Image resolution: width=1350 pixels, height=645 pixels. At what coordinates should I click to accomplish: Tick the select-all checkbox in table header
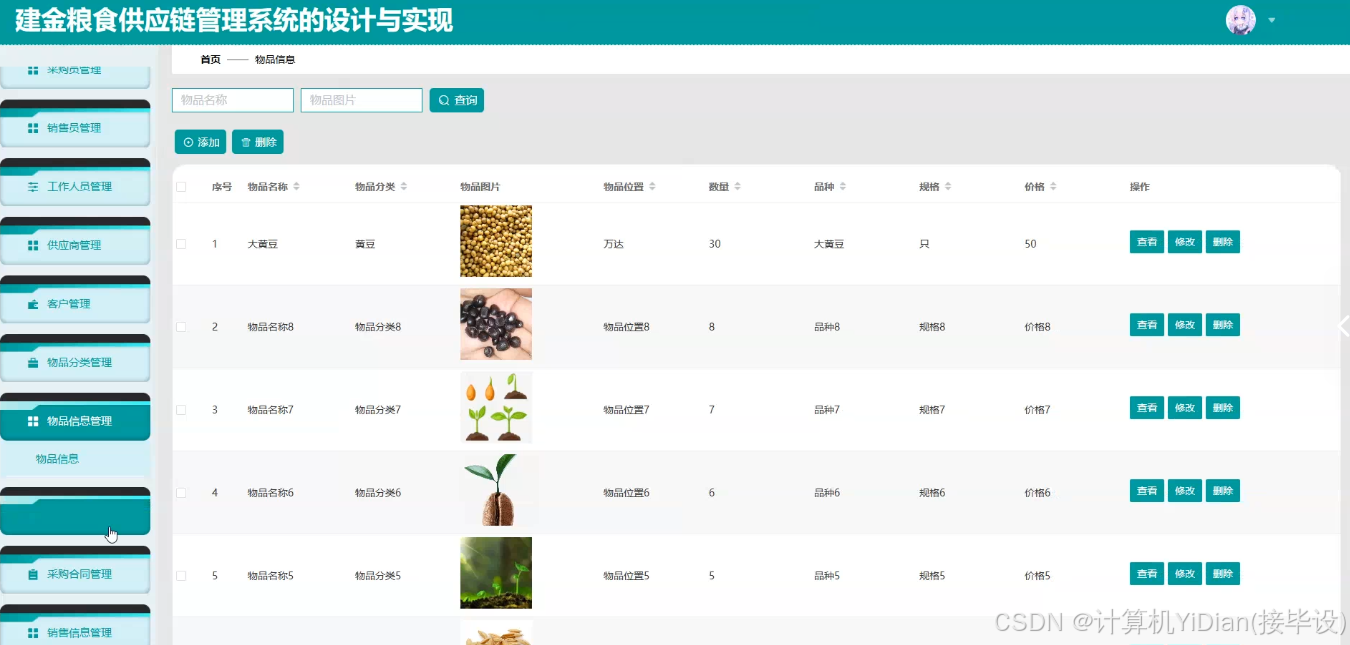coord(181,187)
